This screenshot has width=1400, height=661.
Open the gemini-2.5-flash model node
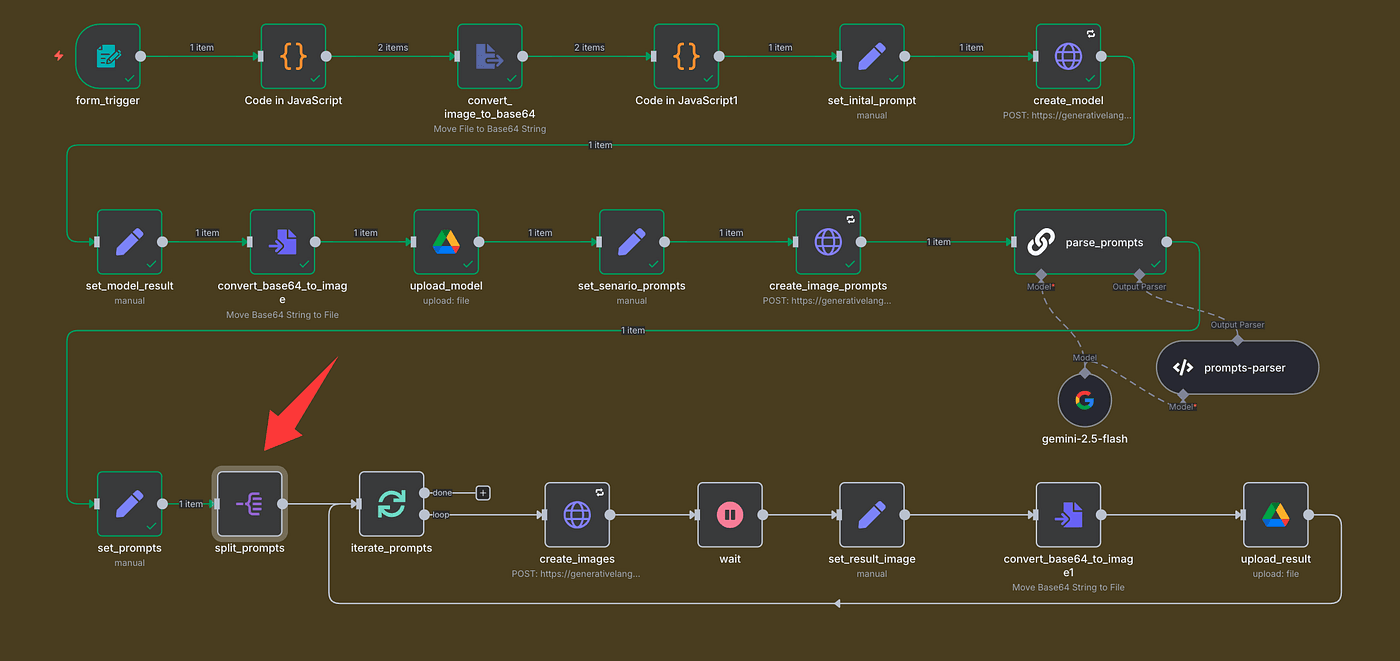(1085, 400)
